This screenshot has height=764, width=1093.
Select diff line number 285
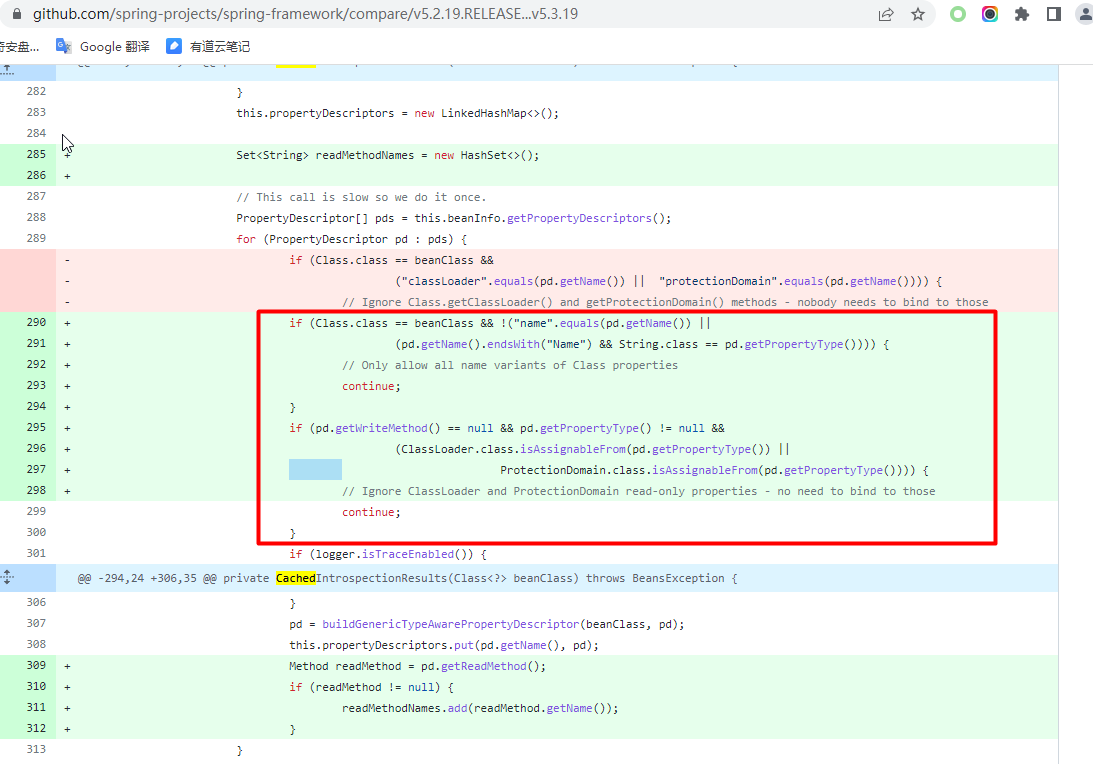coord(36,154)
